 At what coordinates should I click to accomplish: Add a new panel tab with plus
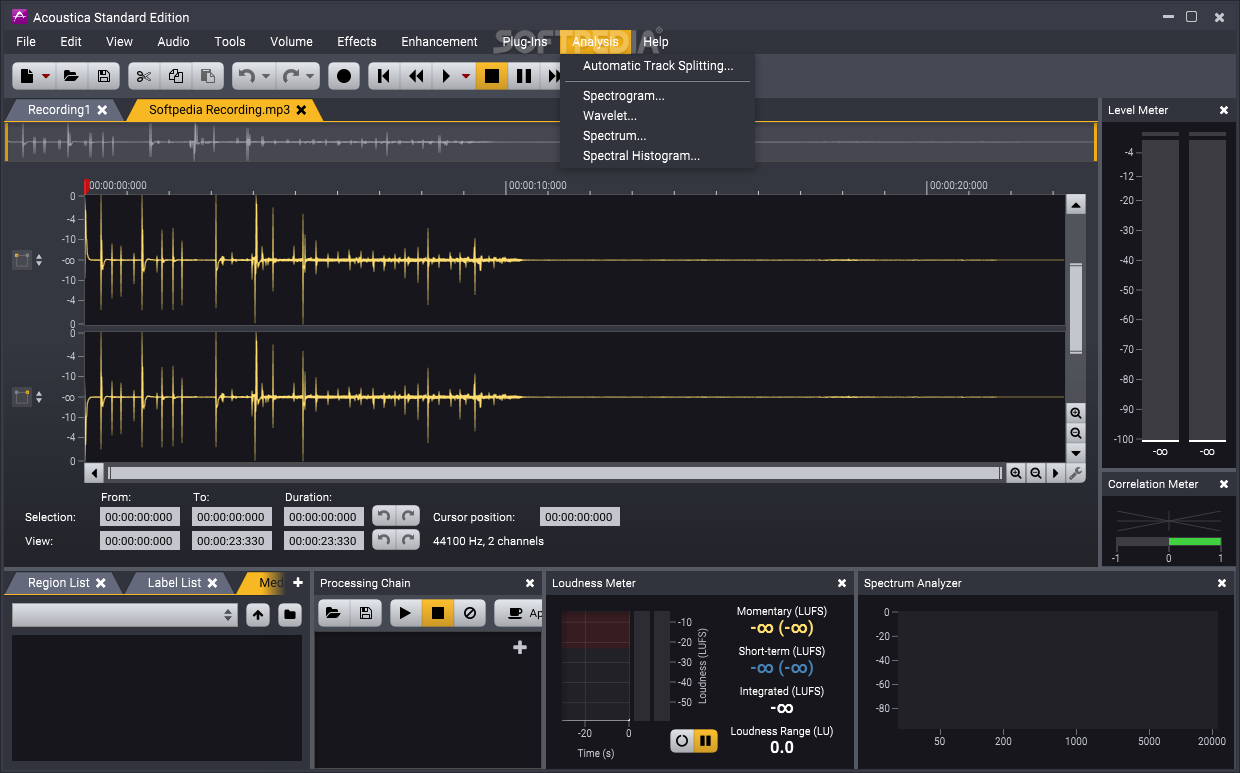point(297,583)
